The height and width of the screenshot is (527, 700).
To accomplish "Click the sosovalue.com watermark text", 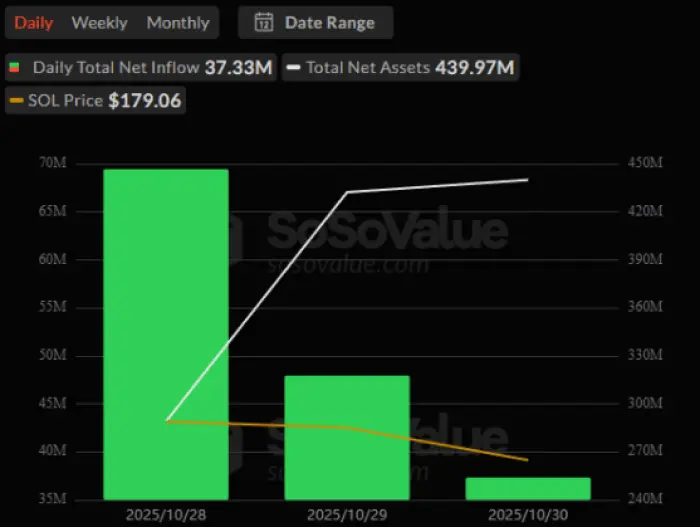I will click(348, 265).
